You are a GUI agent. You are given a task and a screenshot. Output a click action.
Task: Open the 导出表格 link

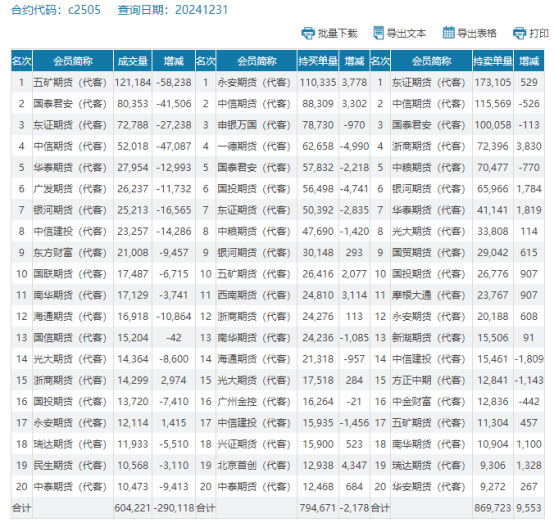pyautogui.click(x=477, y=34)
